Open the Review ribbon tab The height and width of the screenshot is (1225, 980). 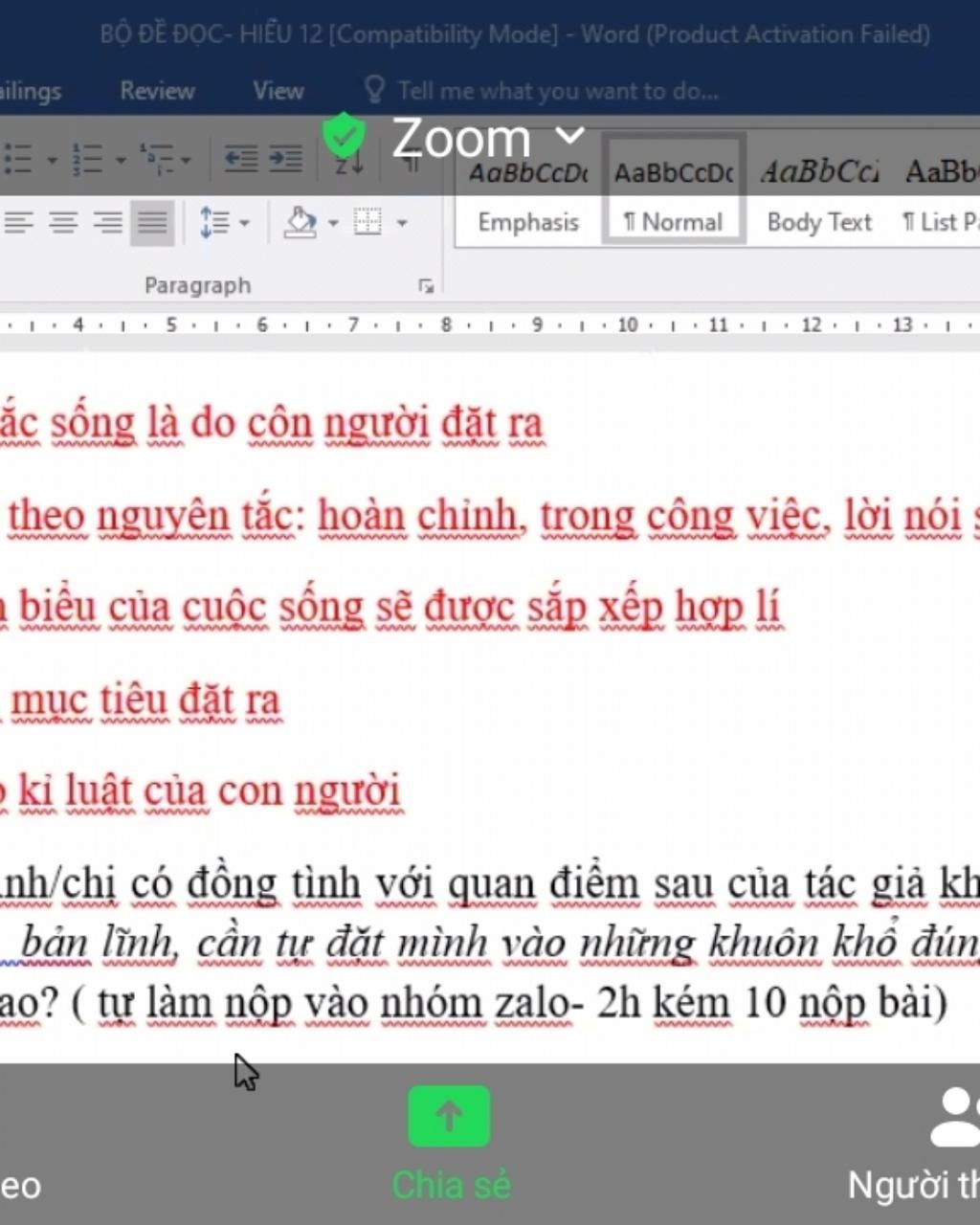(x=157, y=91)
